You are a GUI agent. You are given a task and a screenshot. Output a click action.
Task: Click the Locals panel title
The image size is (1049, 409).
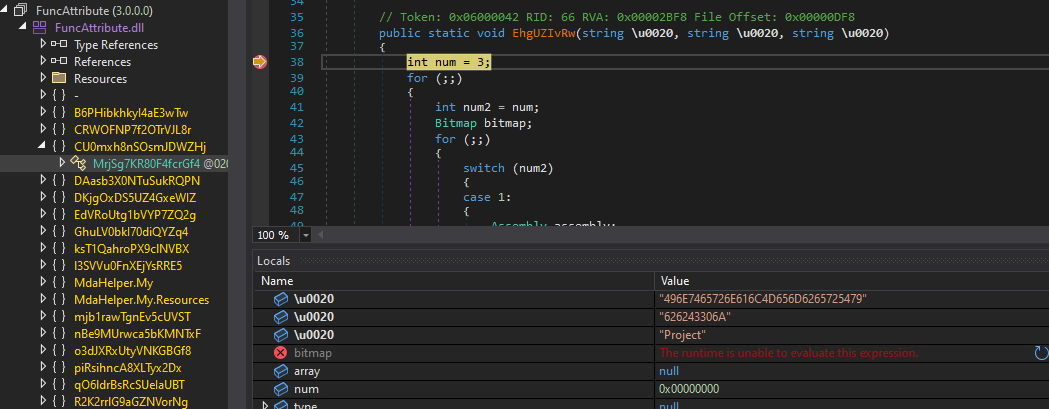pyautogui.click(x=273, y=260)
